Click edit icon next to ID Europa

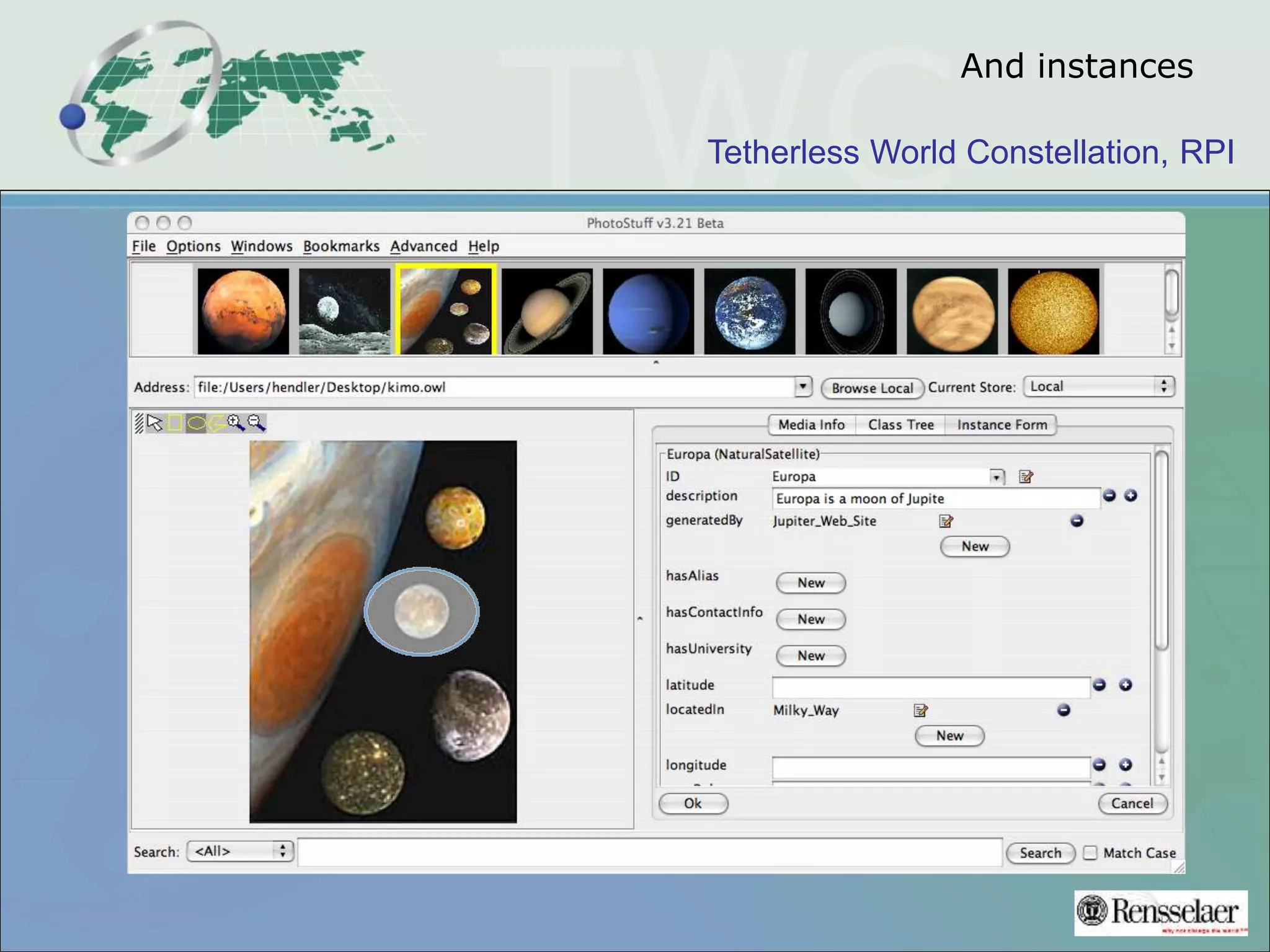click(x=1026, y=477)
